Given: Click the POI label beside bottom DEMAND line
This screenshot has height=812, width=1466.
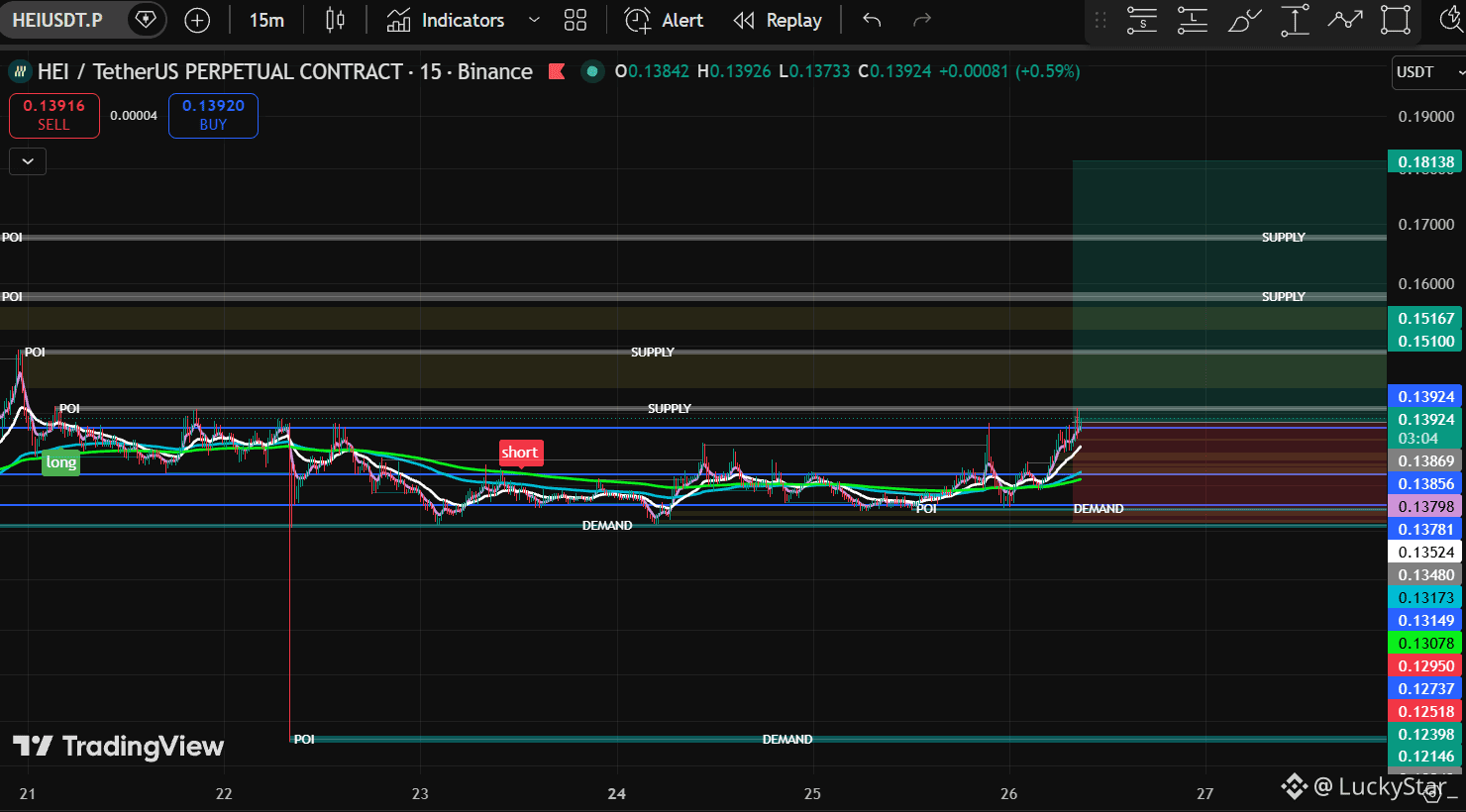Looking at the screenshot, I should 304,740.
